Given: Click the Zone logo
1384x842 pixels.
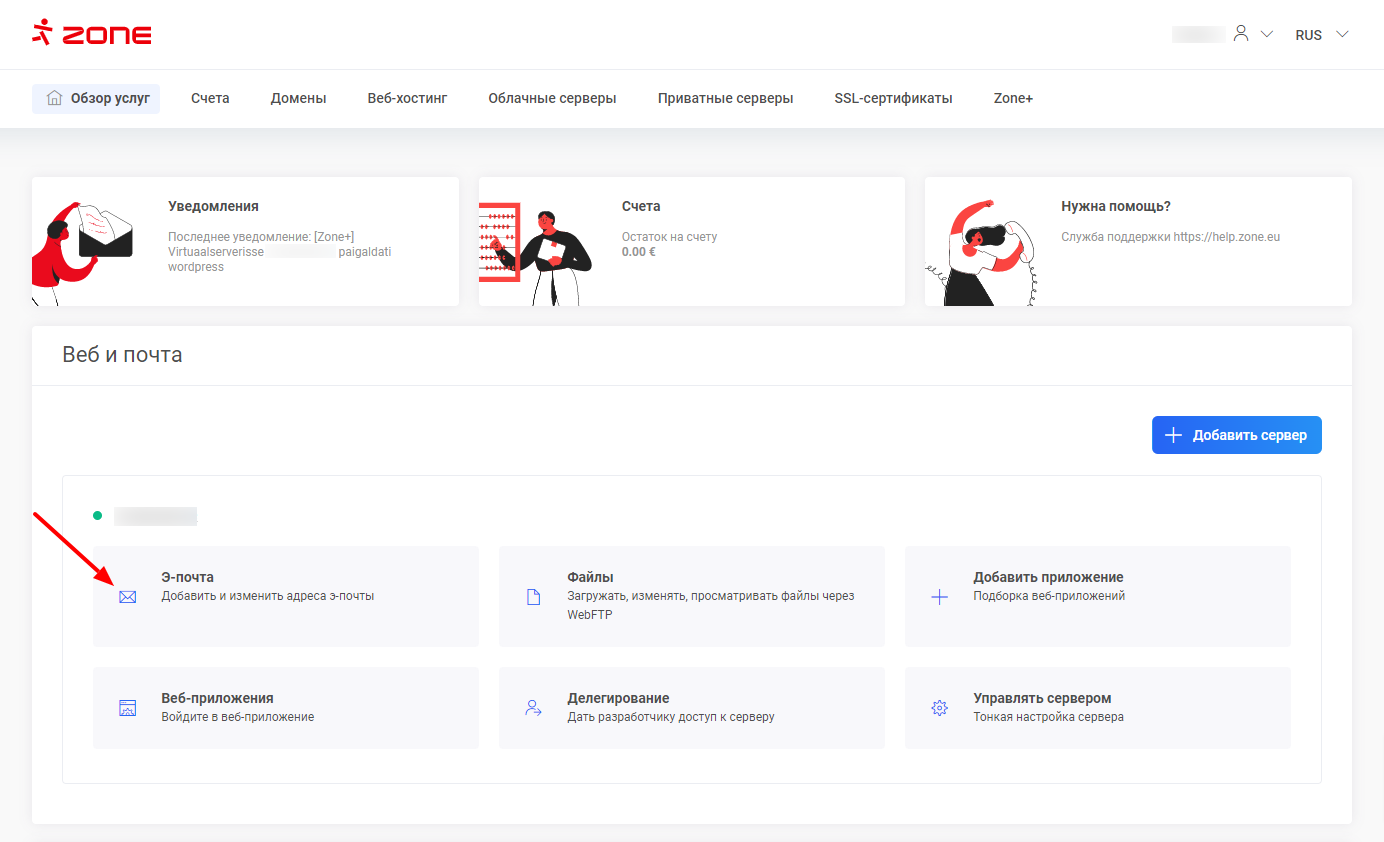Looking at the screenshot, I should point(92,34).
